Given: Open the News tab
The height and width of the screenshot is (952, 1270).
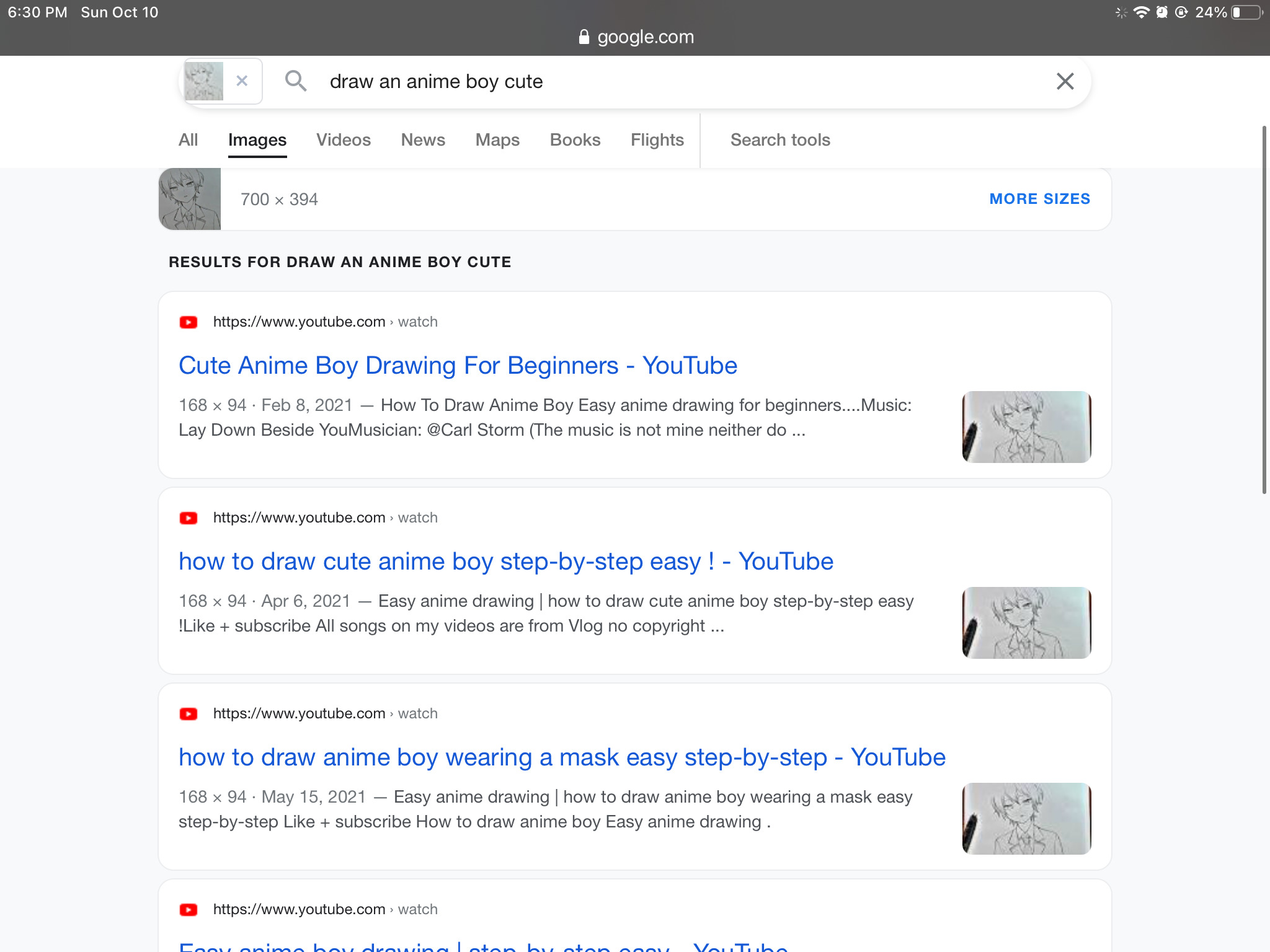Looking at the screenshot, I should click(423, 140).
